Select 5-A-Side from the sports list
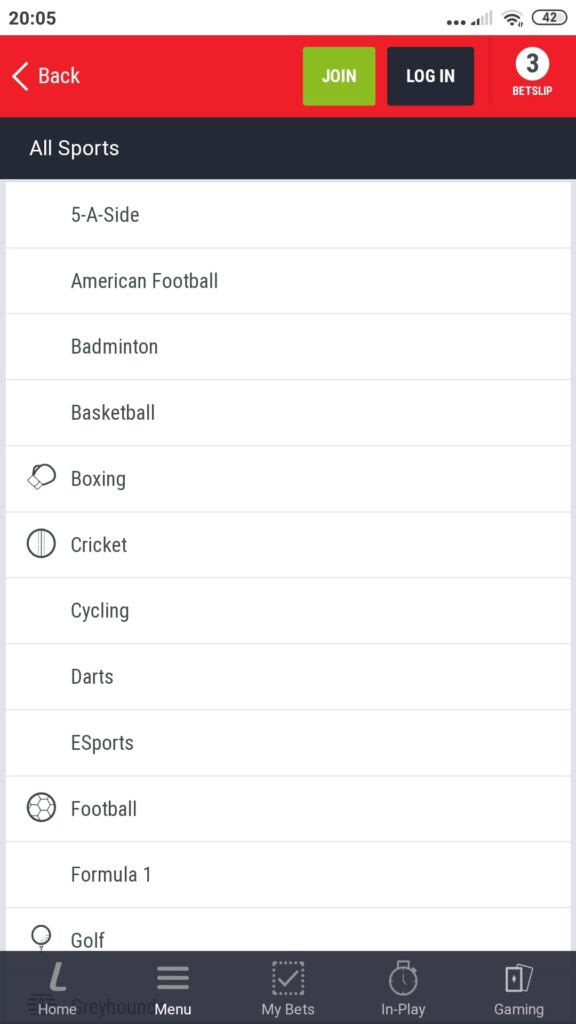576x1024 pixels. tap(288, 214)
